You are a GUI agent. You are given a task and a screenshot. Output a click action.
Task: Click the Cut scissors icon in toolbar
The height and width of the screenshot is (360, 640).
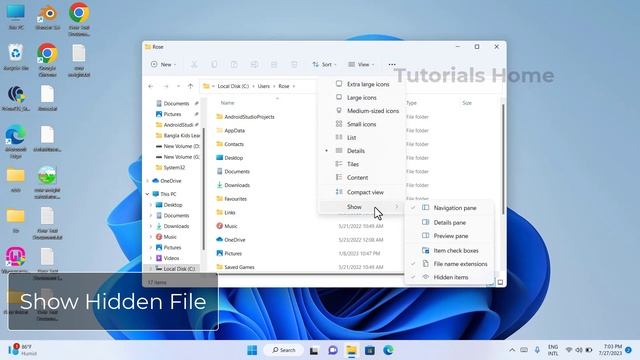194,64
